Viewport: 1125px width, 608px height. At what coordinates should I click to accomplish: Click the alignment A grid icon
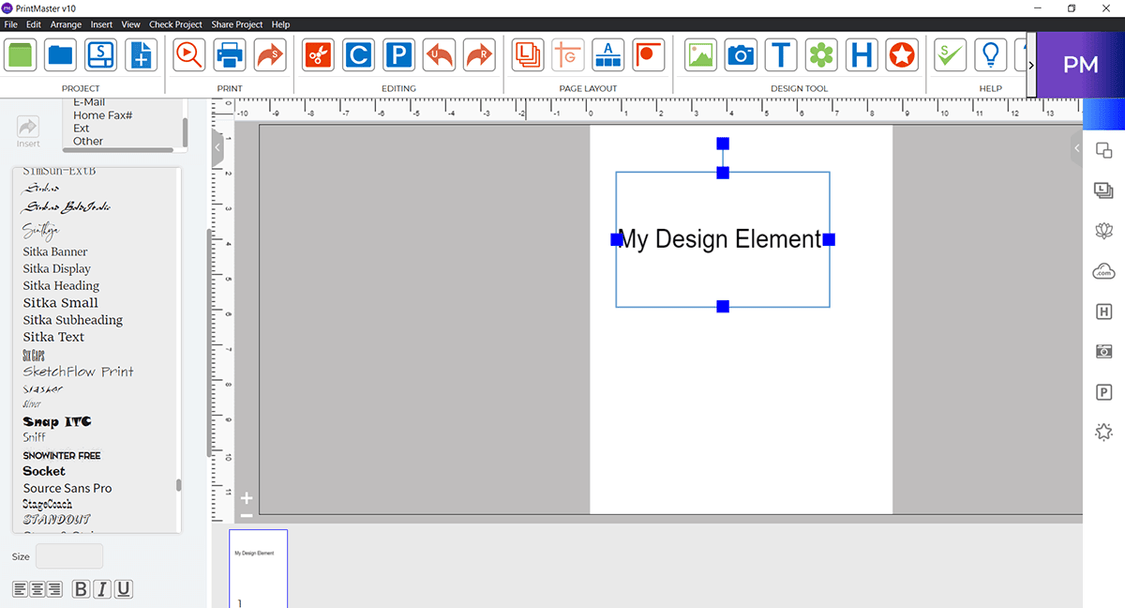608,55
